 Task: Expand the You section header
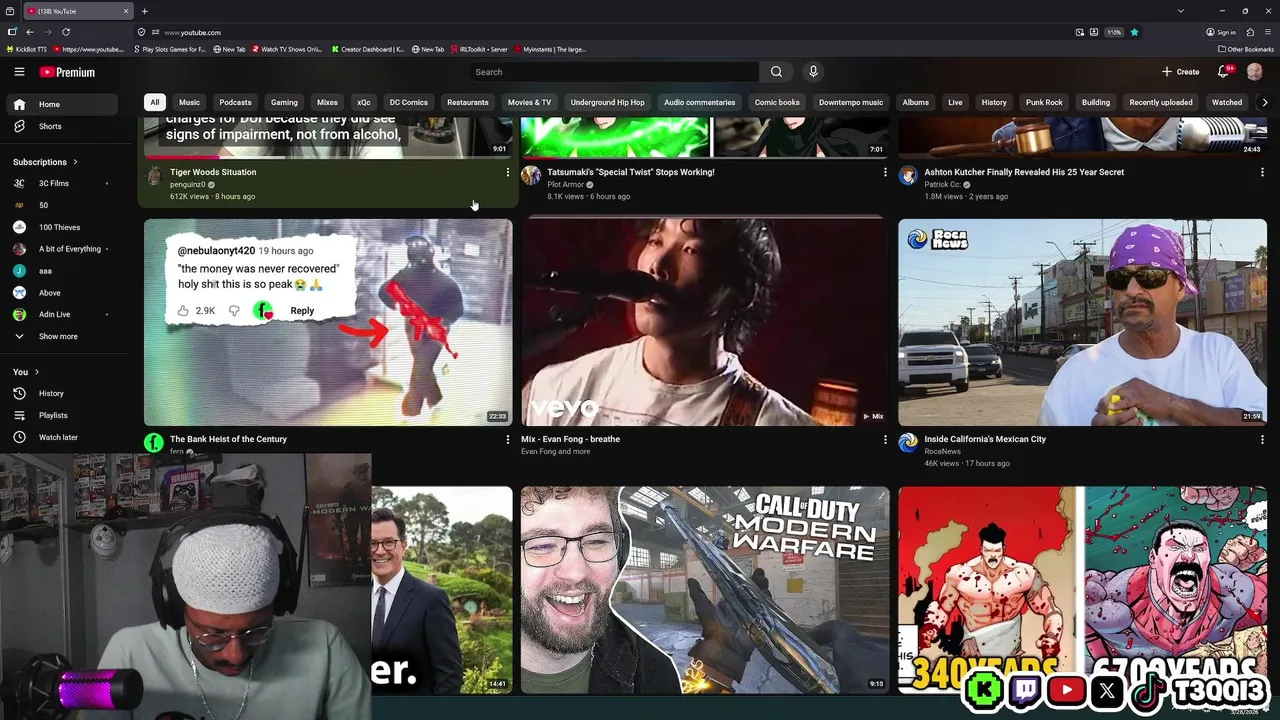pos(26,372)
